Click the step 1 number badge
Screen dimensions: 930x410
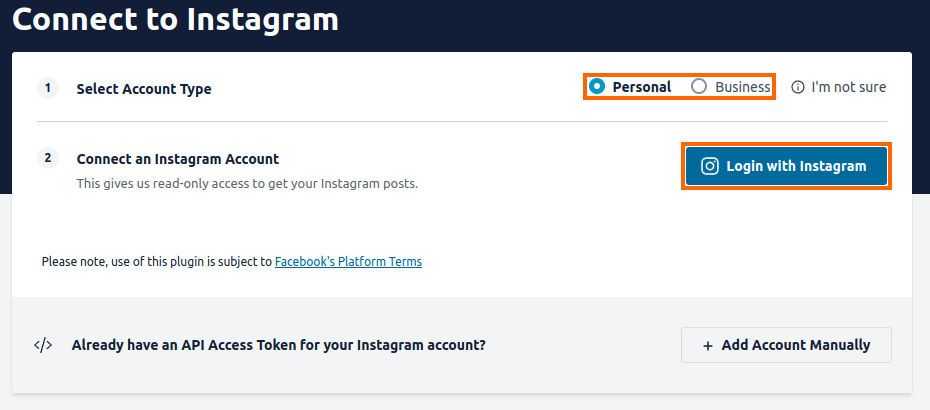point(48,88)
